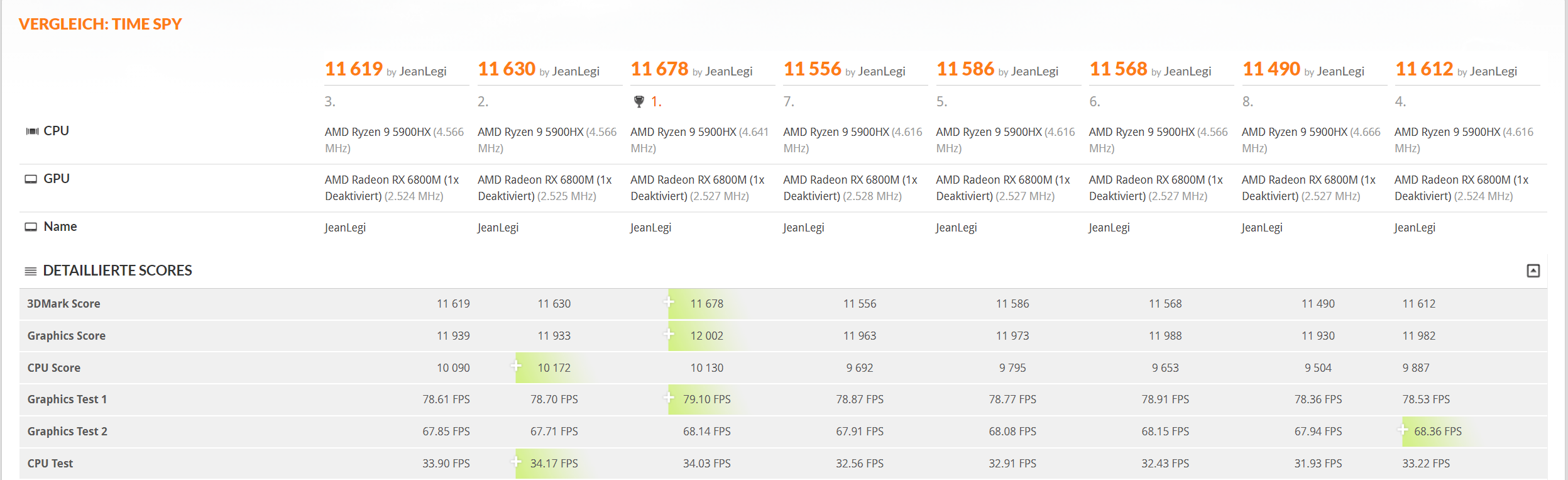Click the 32.56 FPS CPU test value
Viewport: 1568px width, 480px height.
(860, 464)
